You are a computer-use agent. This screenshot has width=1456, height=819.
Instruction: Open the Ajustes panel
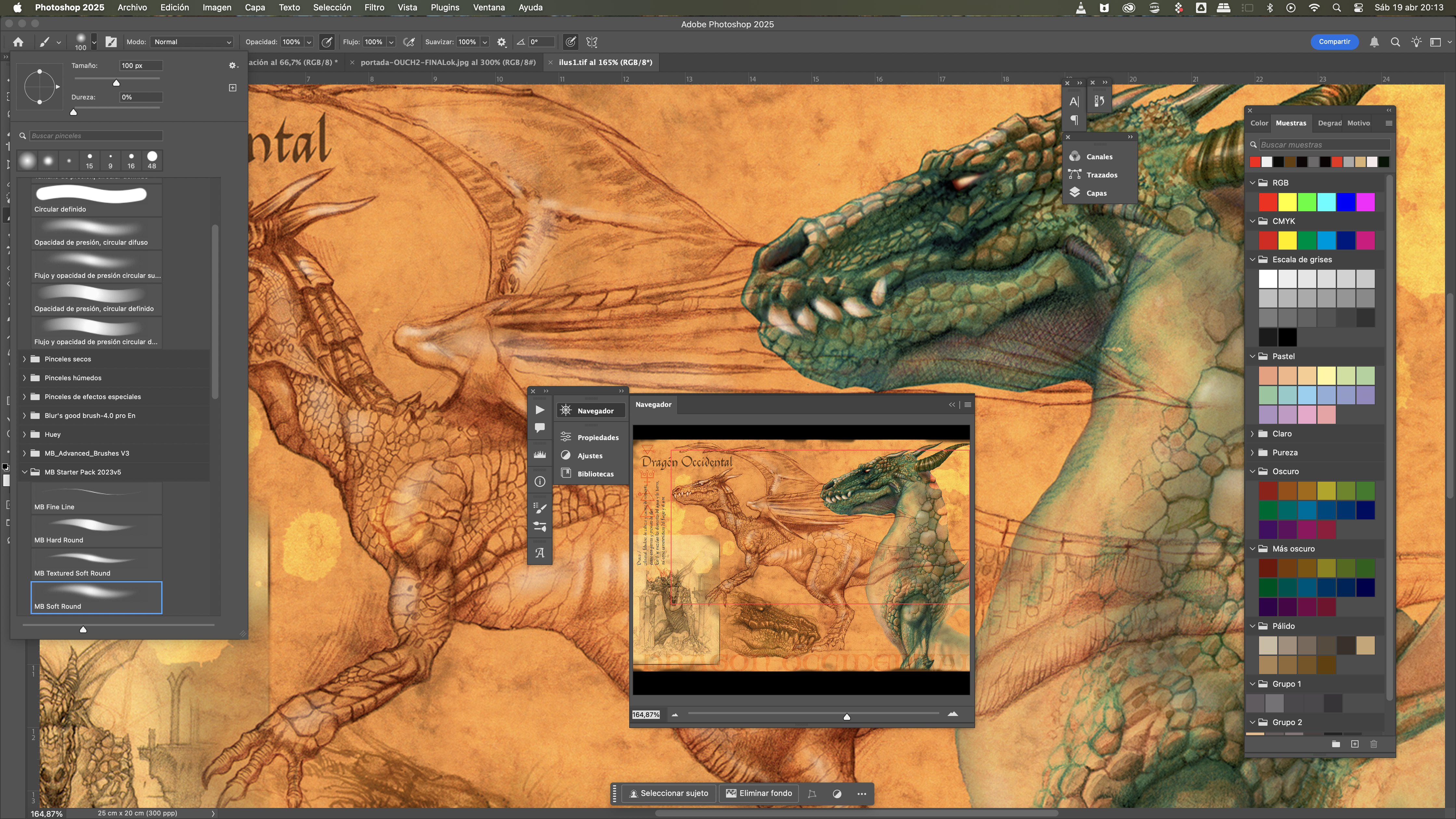tap(590, 456)
